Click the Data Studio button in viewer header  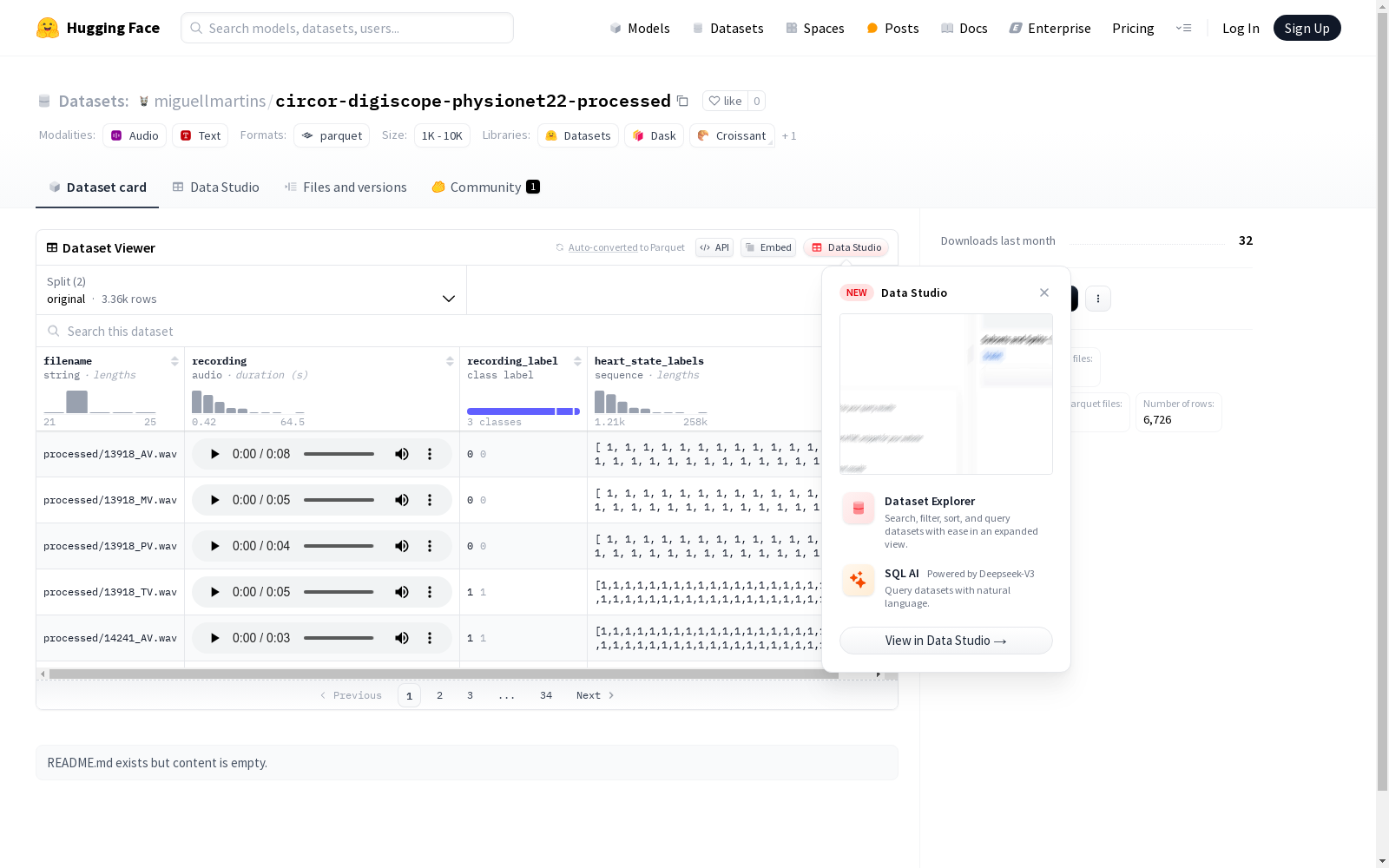point(846,247)
